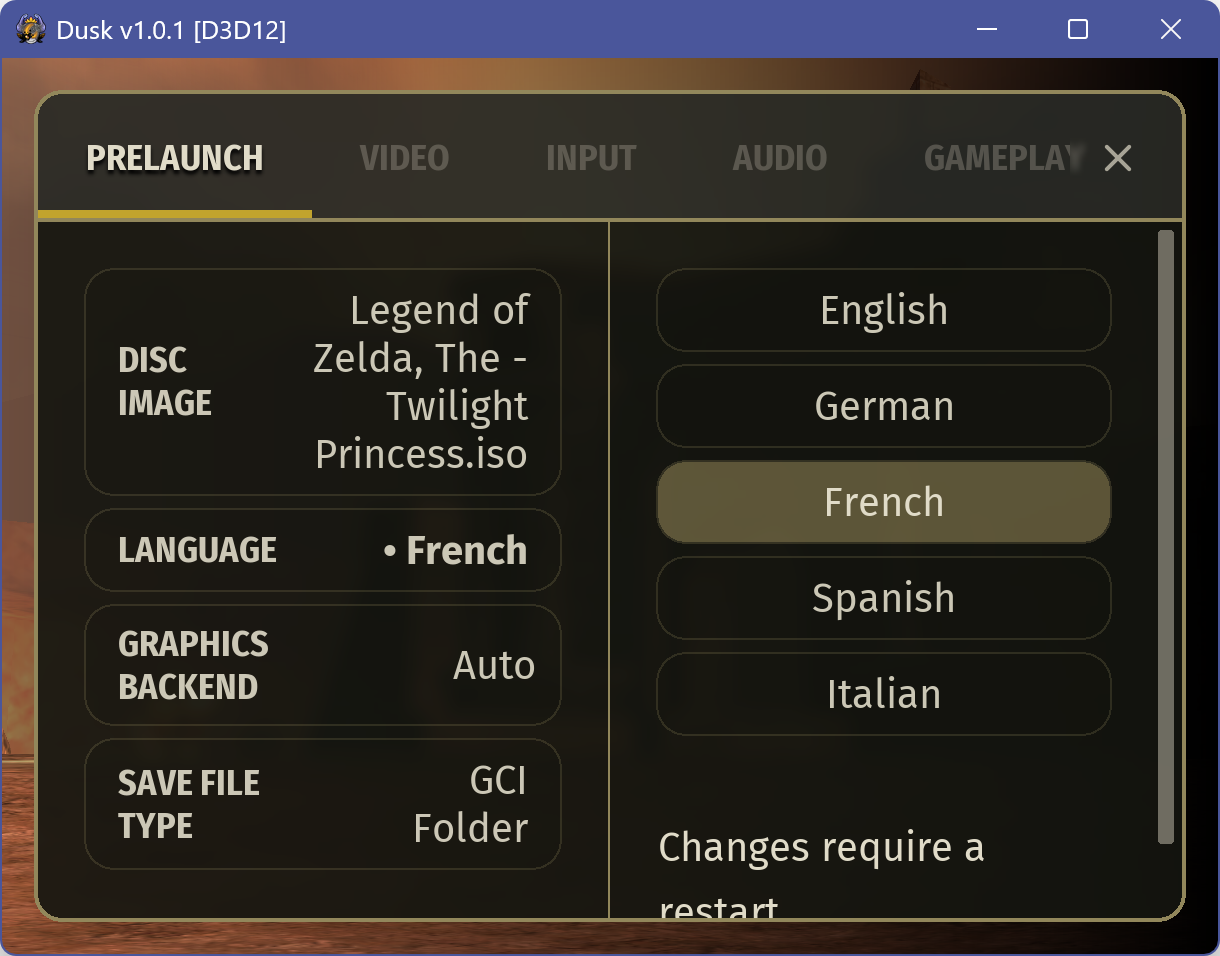1220x956 pixels.
Task: Click the language list vertical scrollbar
Action: (x=1165, y=537)
